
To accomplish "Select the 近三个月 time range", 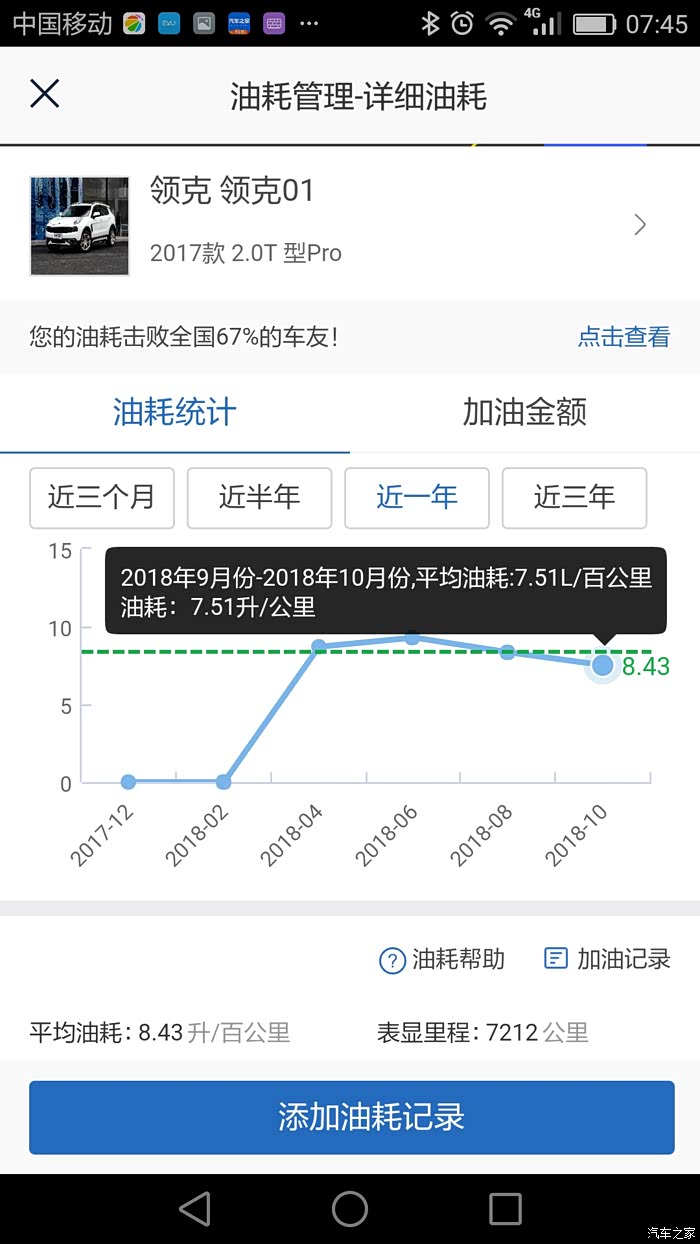I will [102, 497].
